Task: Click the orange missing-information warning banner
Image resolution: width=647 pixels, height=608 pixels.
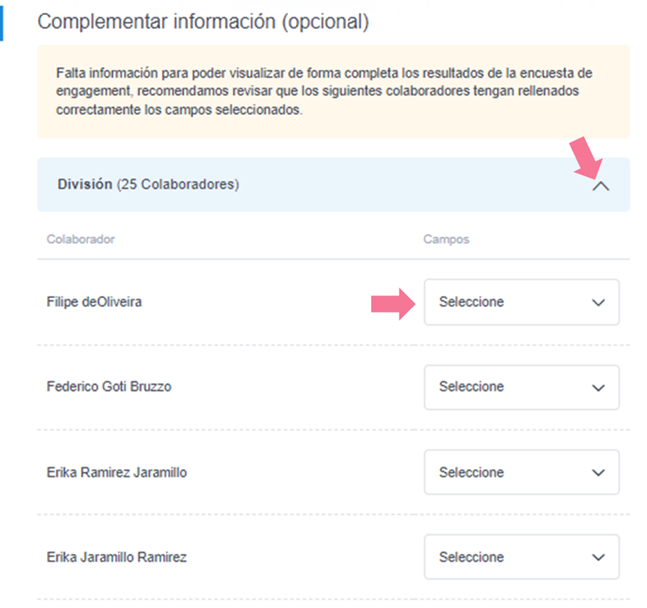Action: click(333, 91)
